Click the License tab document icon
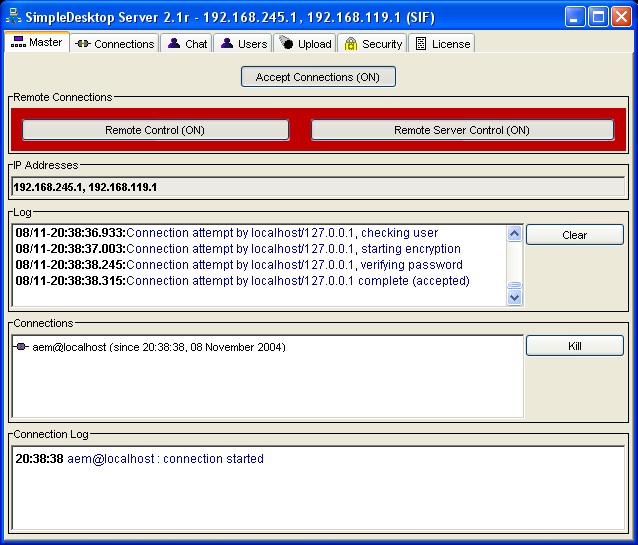This screenshot has height=545, width=638. (x=421, y=44)
